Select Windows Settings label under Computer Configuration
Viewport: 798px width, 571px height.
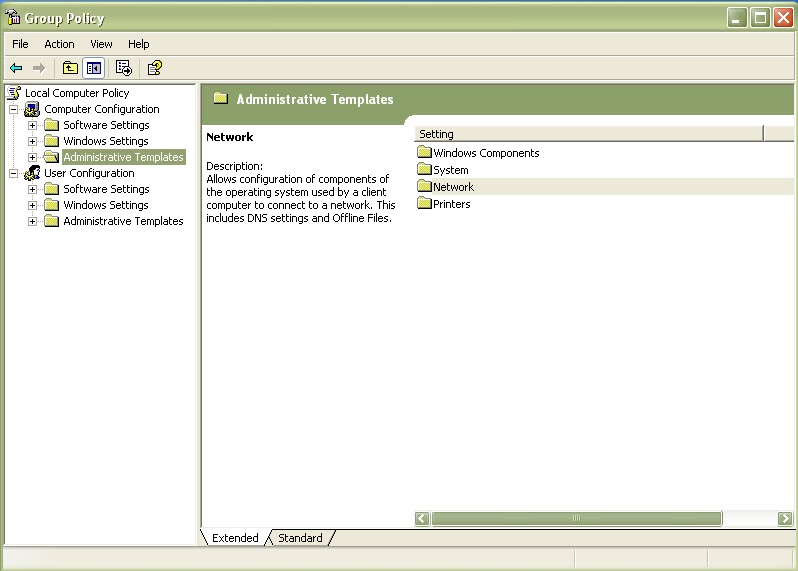click(x=106, y=141)
